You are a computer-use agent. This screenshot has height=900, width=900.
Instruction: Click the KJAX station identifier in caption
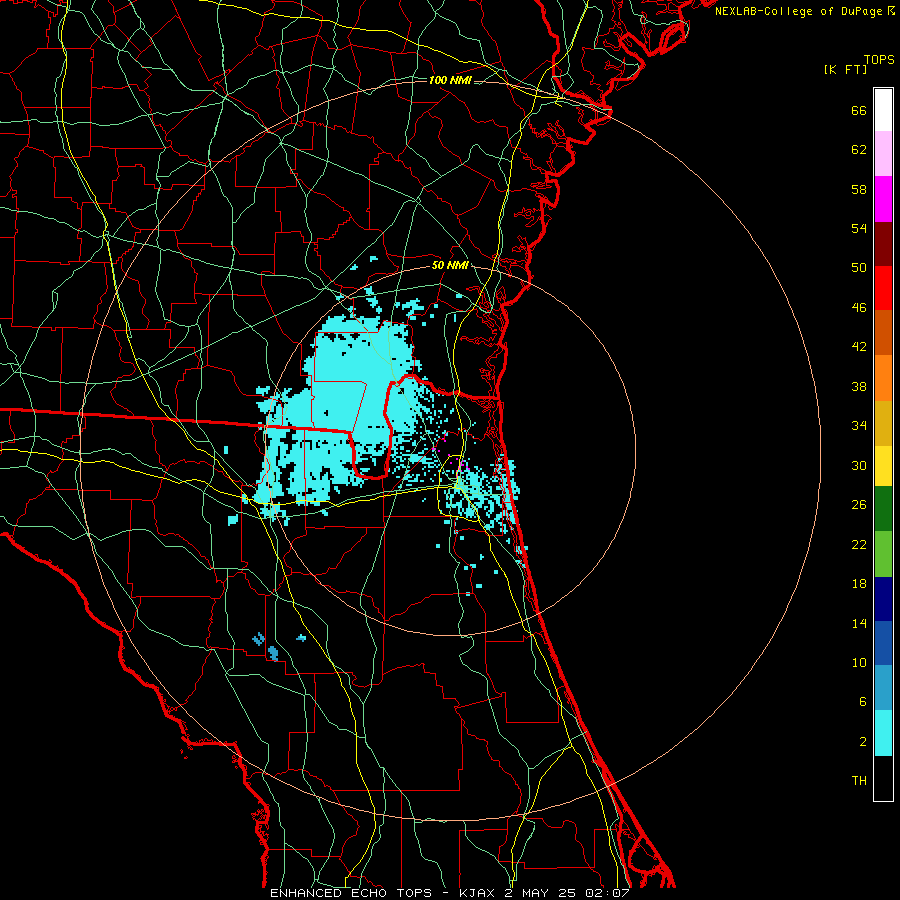pyautogui.click(x=476, y=893)
